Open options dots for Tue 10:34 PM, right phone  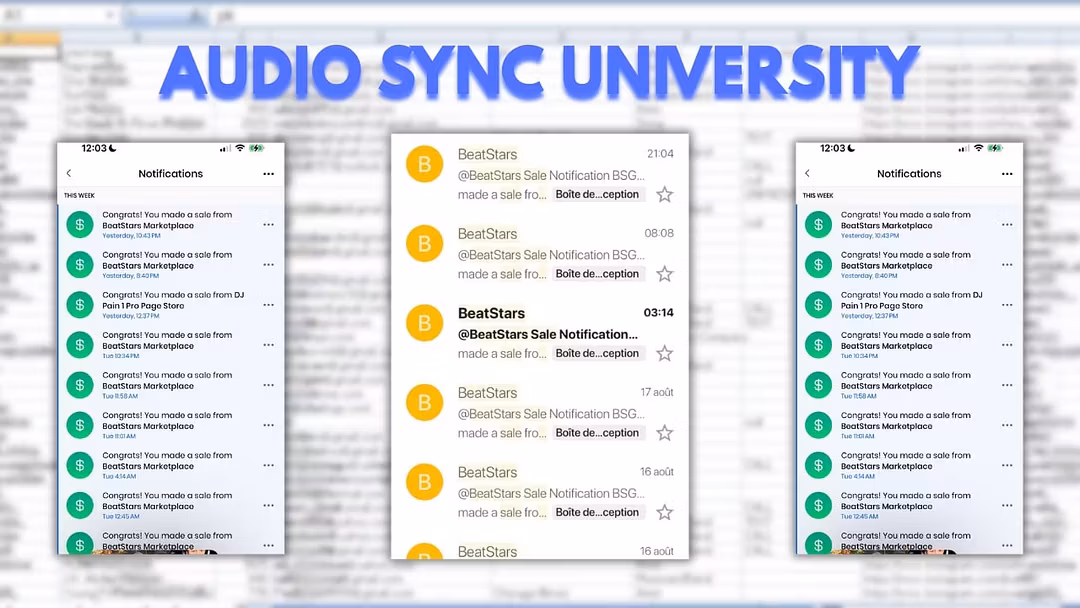click(1007, 345)
